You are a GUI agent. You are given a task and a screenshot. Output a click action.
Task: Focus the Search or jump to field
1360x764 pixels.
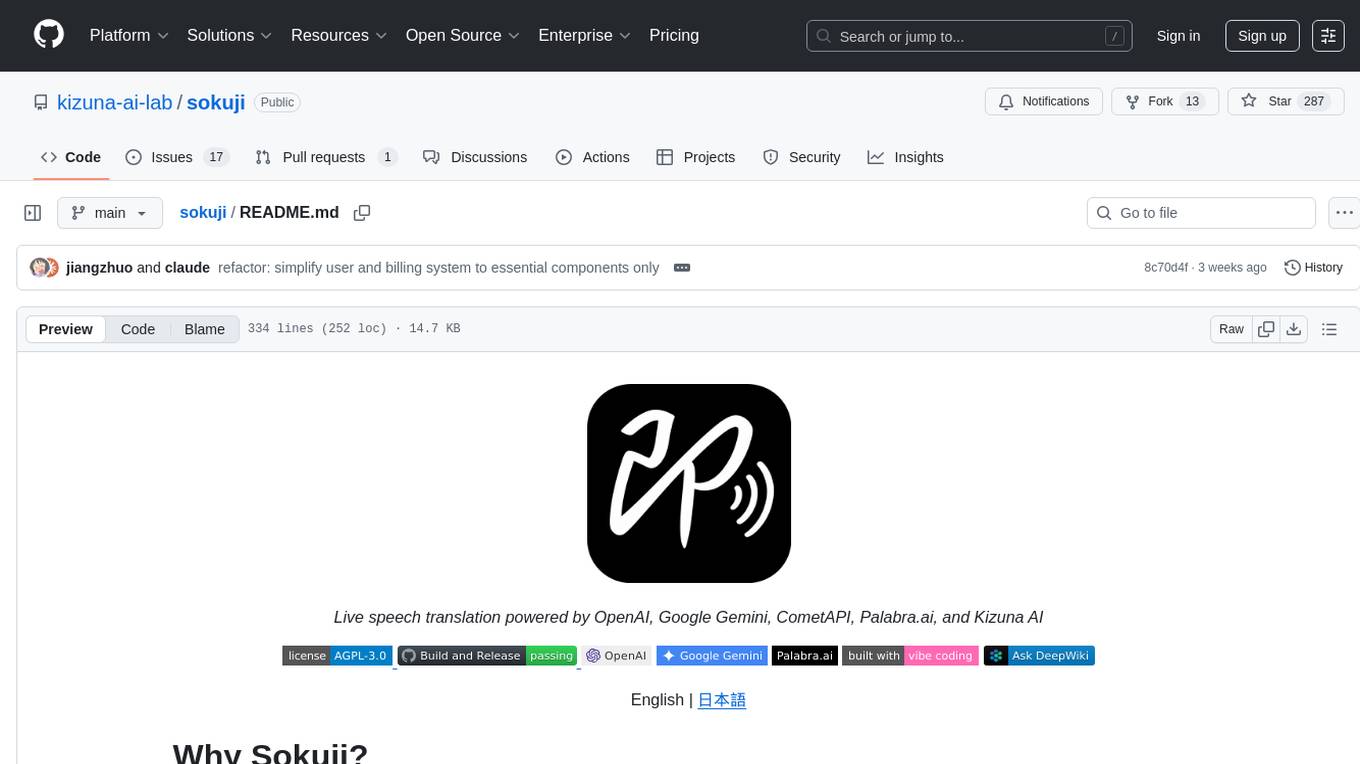[x=969, y=36]
